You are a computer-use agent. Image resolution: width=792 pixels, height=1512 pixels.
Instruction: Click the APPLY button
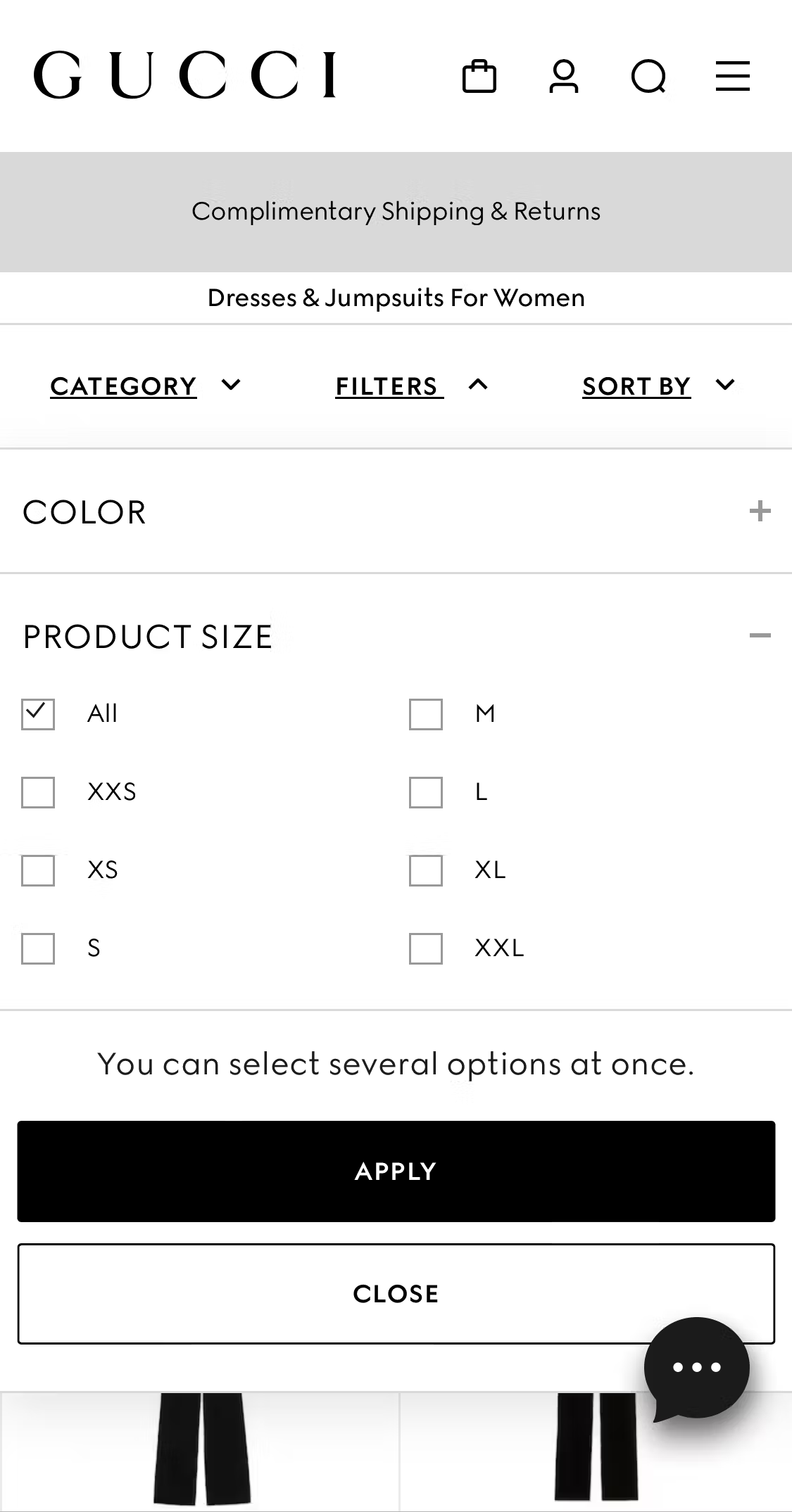tap(396, 1170)
